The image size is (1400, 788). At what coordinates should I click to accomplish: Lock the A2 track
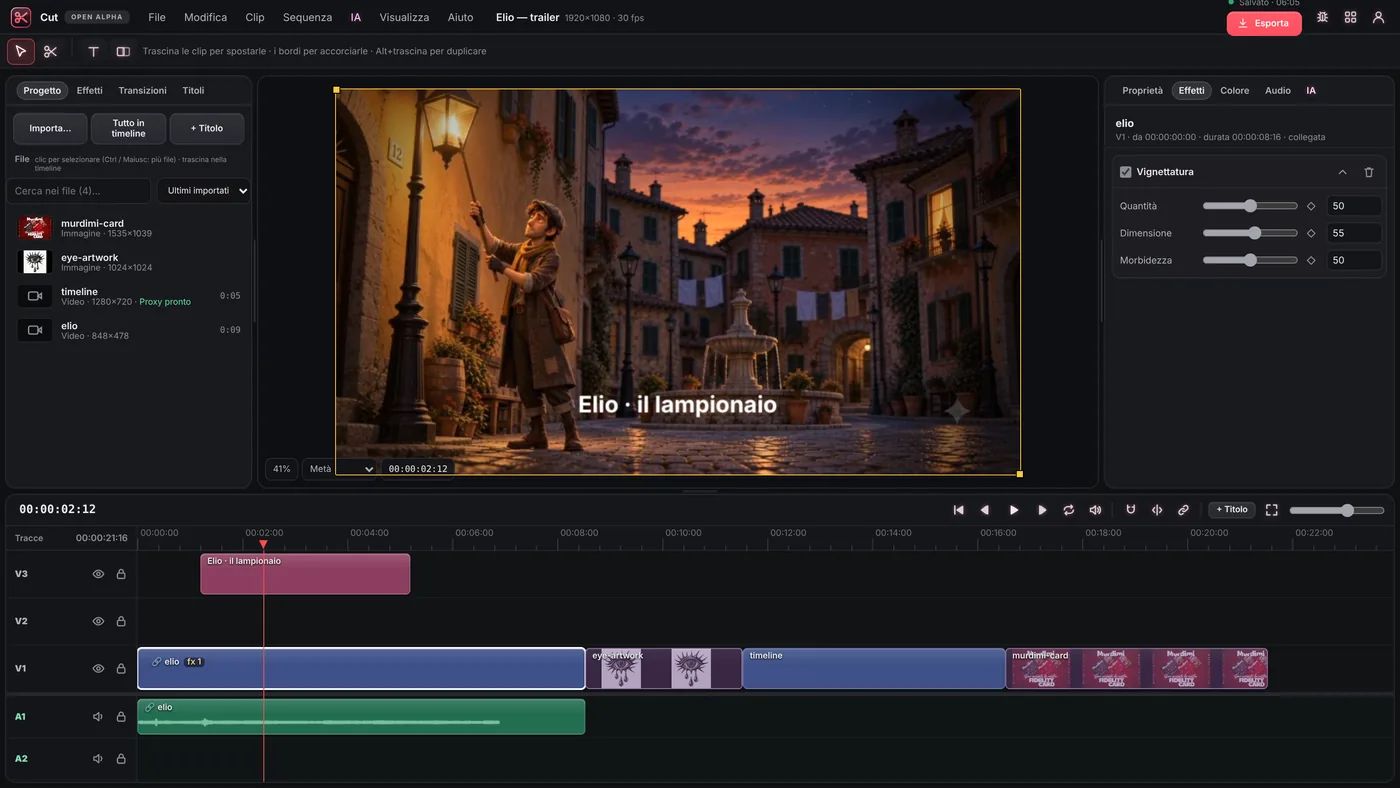[121, 759]
